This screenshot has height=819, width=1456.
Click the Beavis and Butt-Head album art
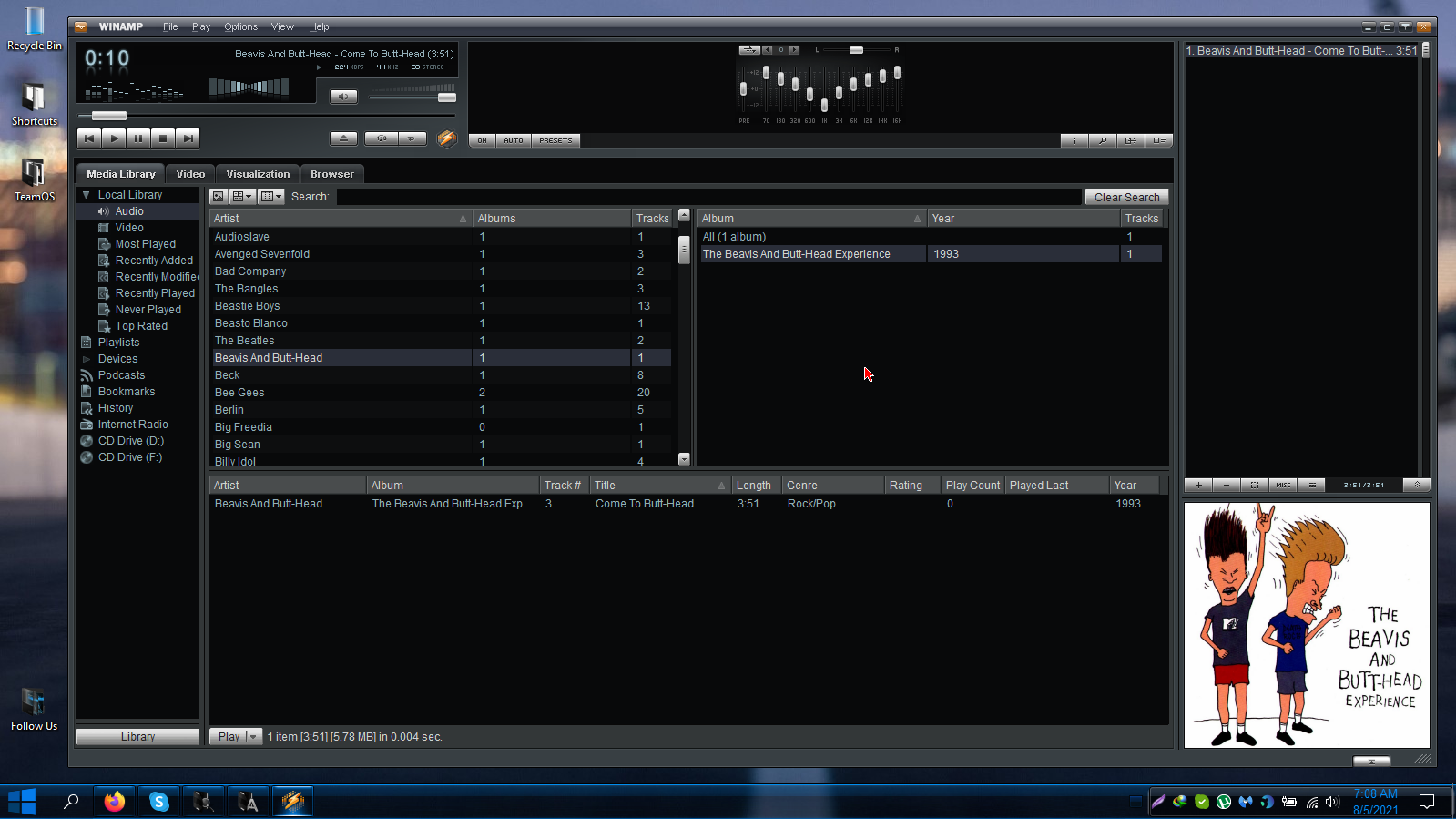click(1307, 625)
